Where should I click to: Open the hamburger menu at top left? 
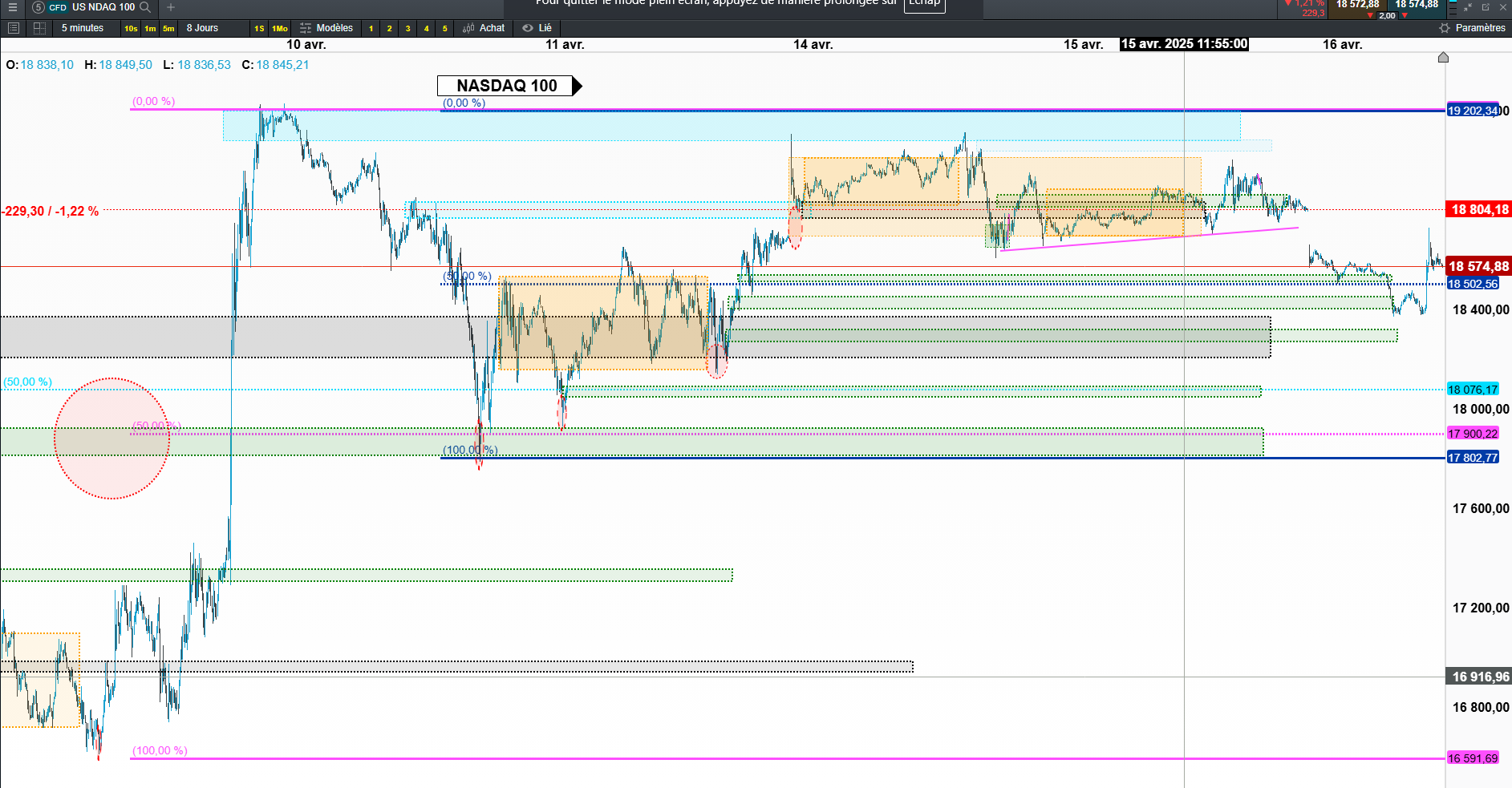click(13, 7)
